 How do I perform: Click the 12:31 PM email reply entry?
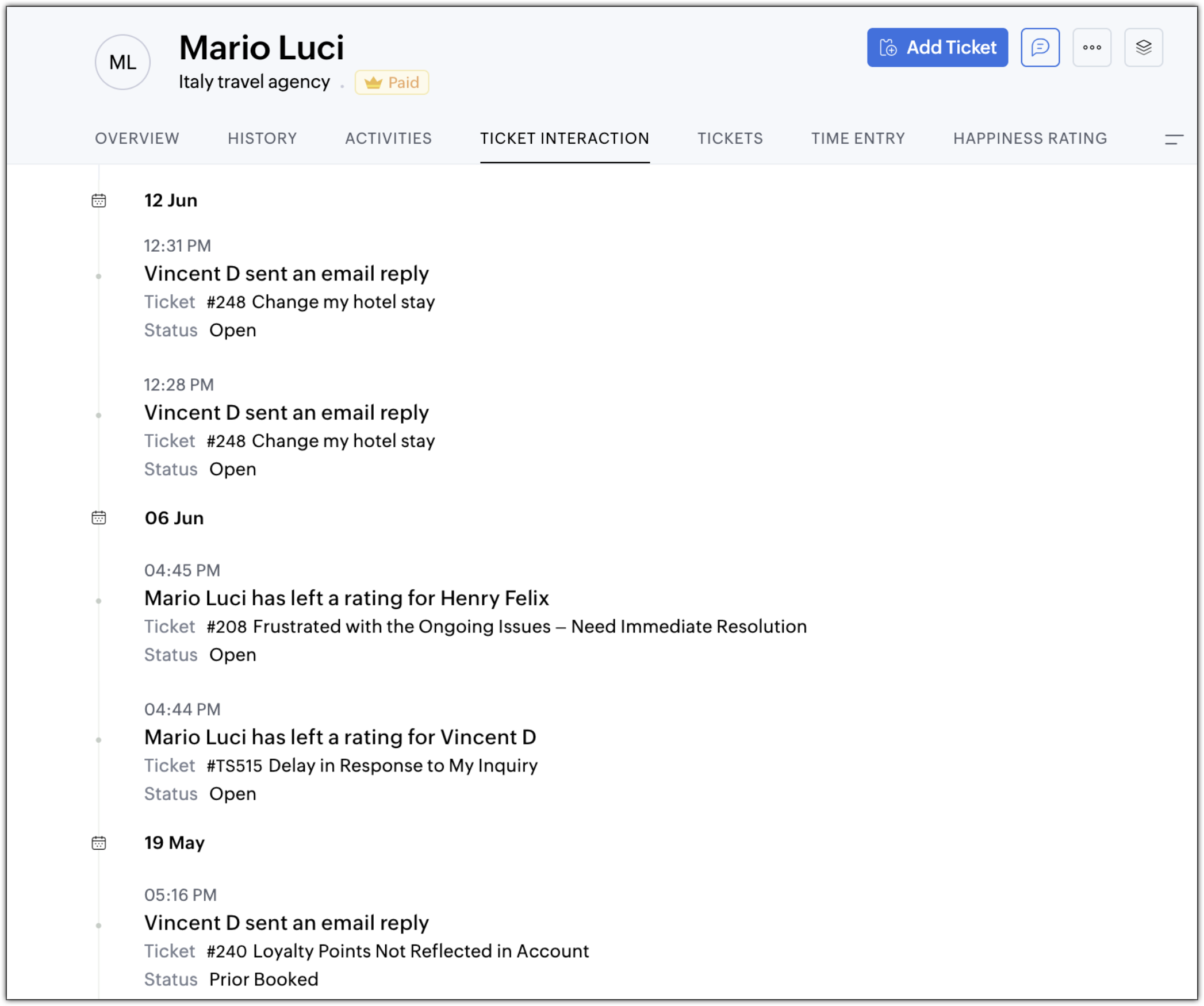(286, 274)
